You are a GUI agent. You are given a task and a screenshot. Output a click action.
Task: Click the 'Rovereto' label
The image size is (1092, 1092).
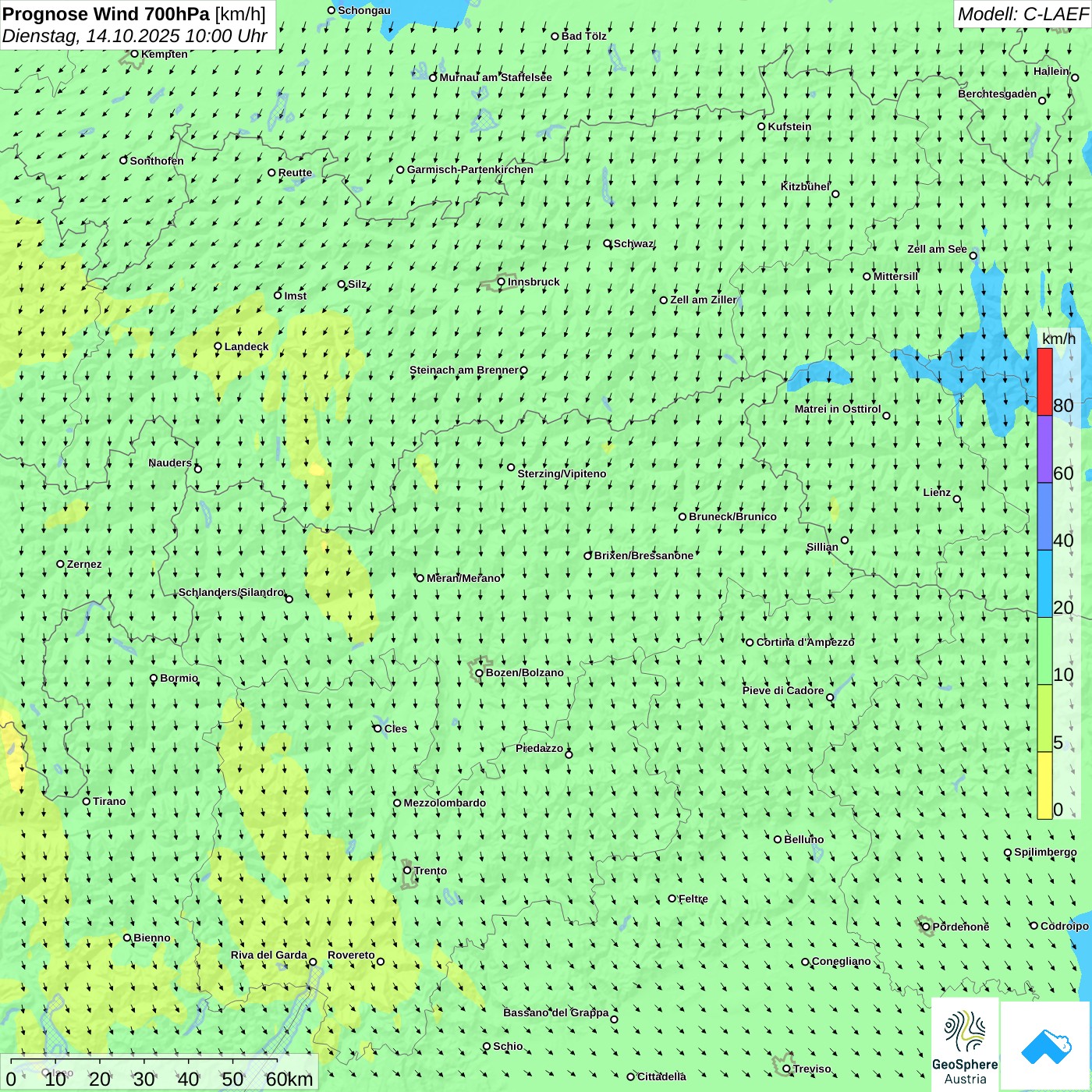[x=351, y=955]
